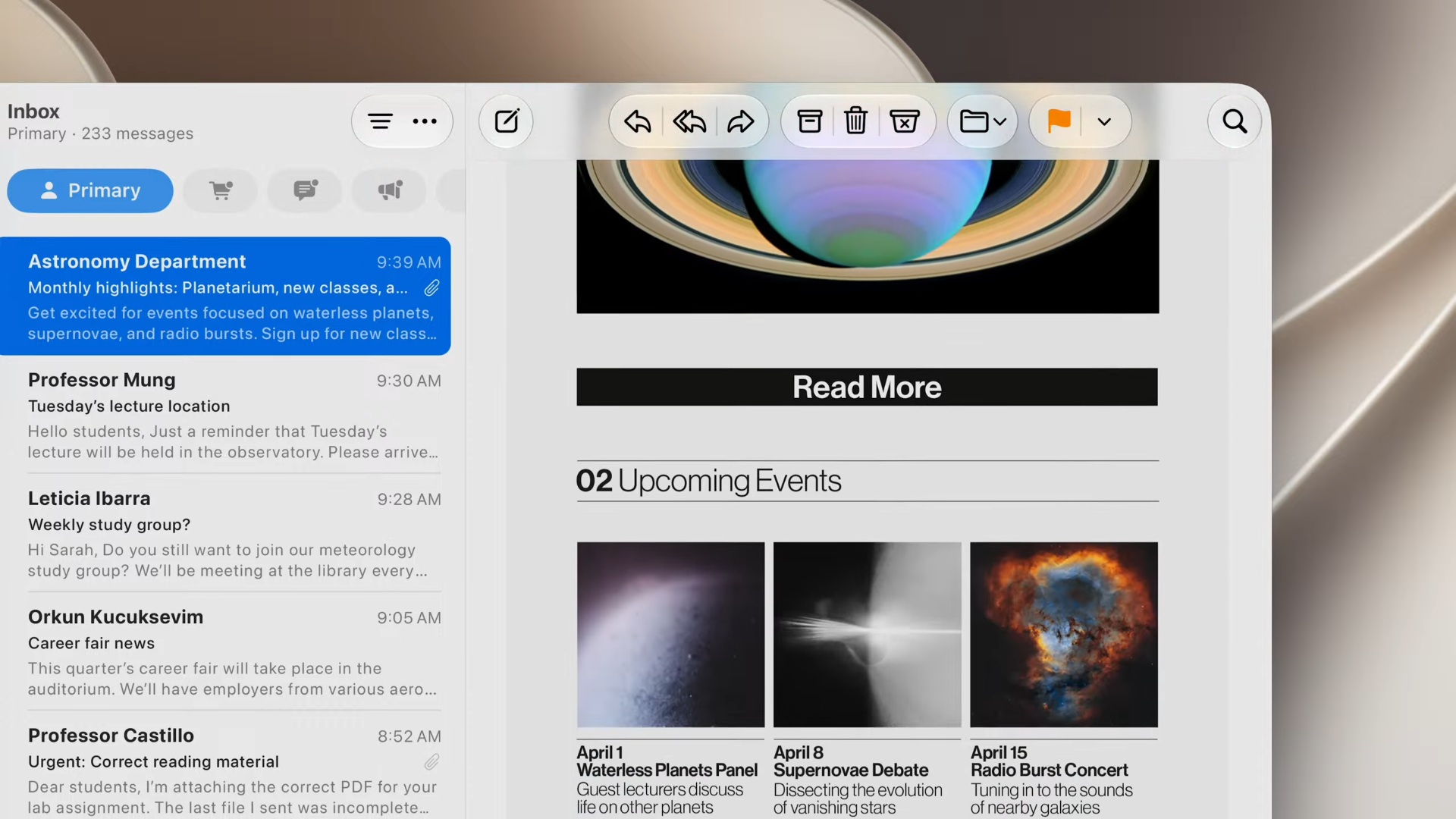
Task: Expand flag color options chevron
Action: point(1104,122)
